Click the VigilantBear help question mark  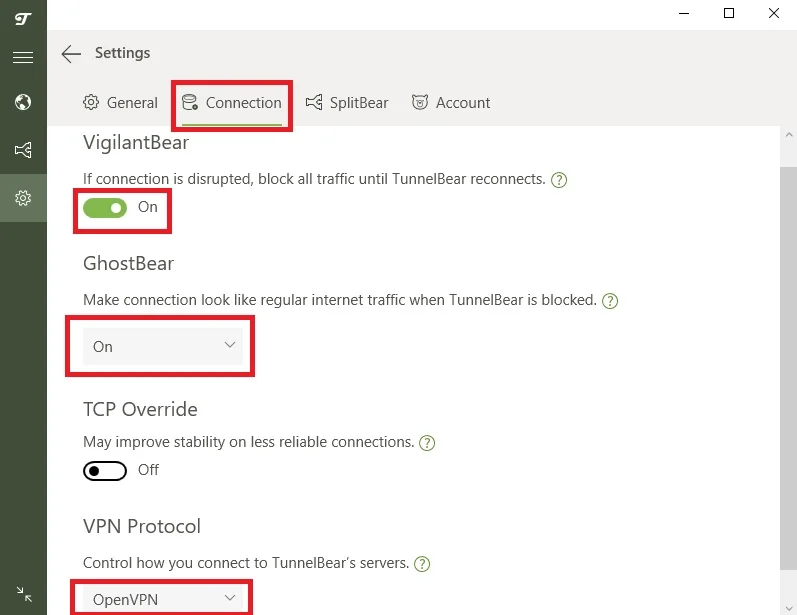click(560, 180)
